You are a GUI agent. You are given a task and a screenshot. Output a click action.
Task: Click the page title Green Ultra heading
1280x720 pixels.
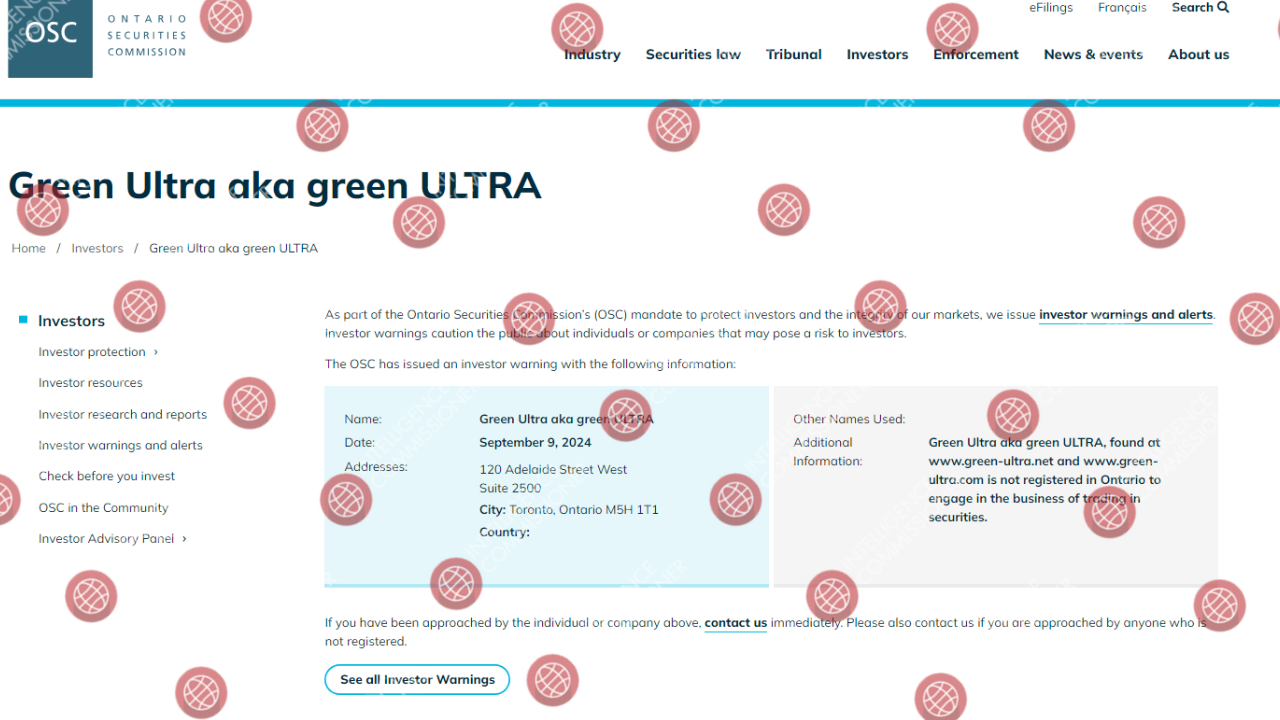(275, 186)
